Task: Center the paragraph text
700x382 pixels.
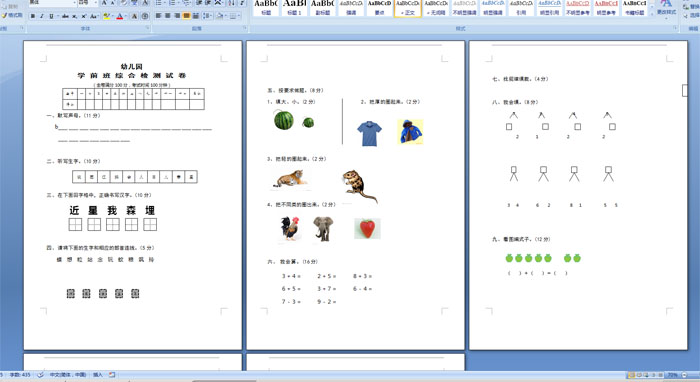Action: pyautogui.click(x=167, y=16)
